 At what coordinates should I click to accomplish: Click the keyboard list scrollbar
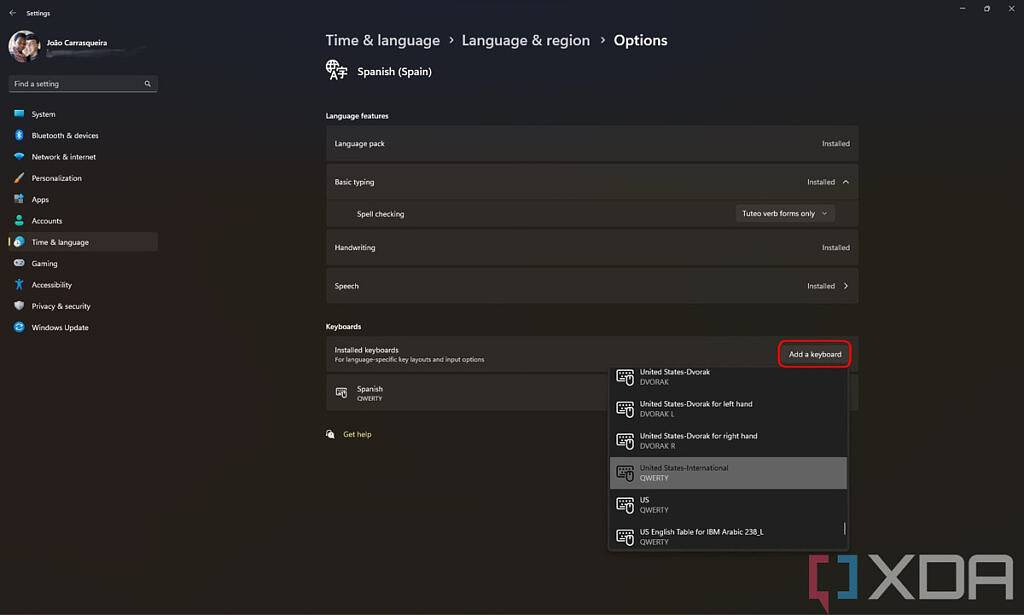[x=844, y=528]
